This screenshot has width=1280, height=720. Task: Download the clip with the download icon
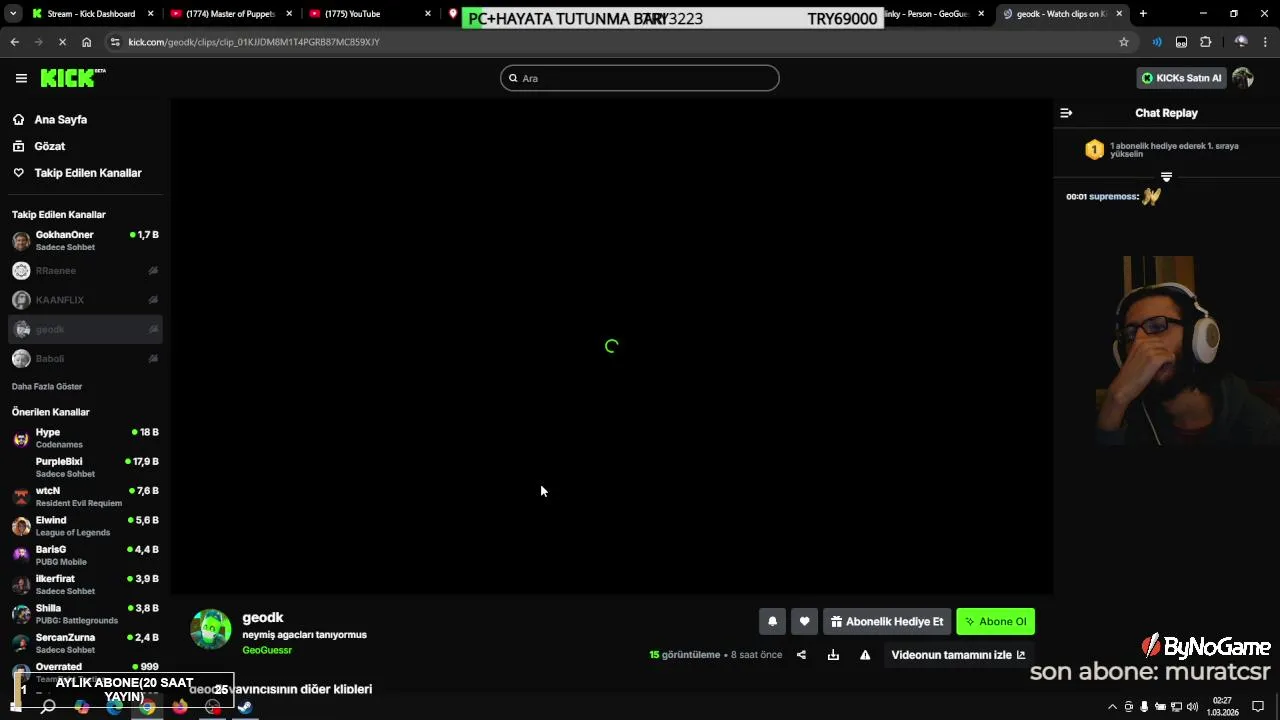[833, 655]
